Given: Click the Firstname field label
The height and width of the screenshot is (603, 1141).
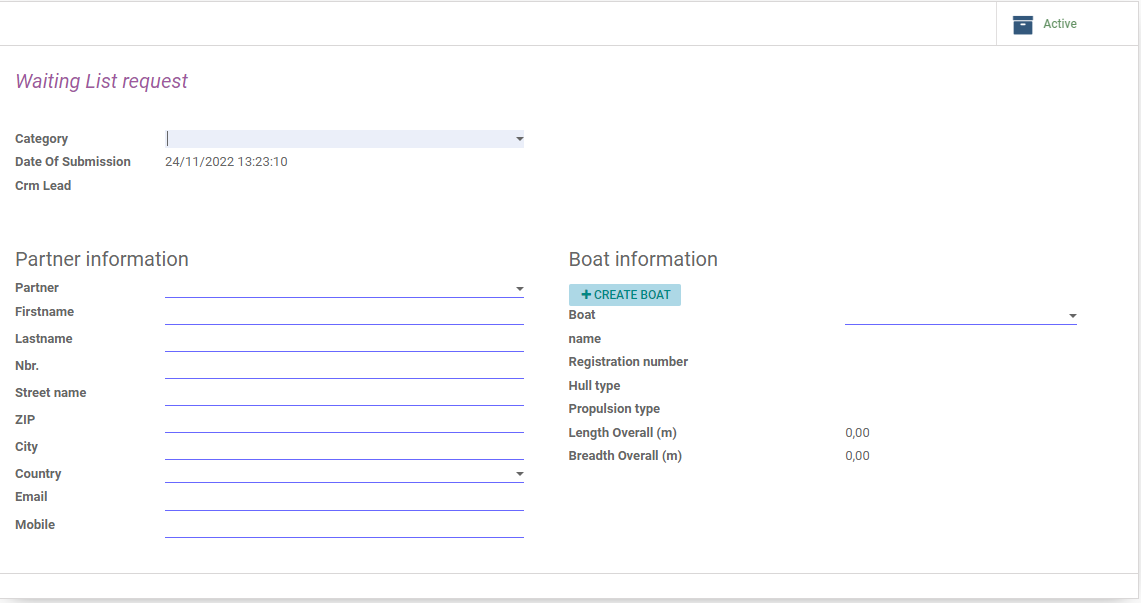Looking at the screenshot, I should (x=44, y=311).
